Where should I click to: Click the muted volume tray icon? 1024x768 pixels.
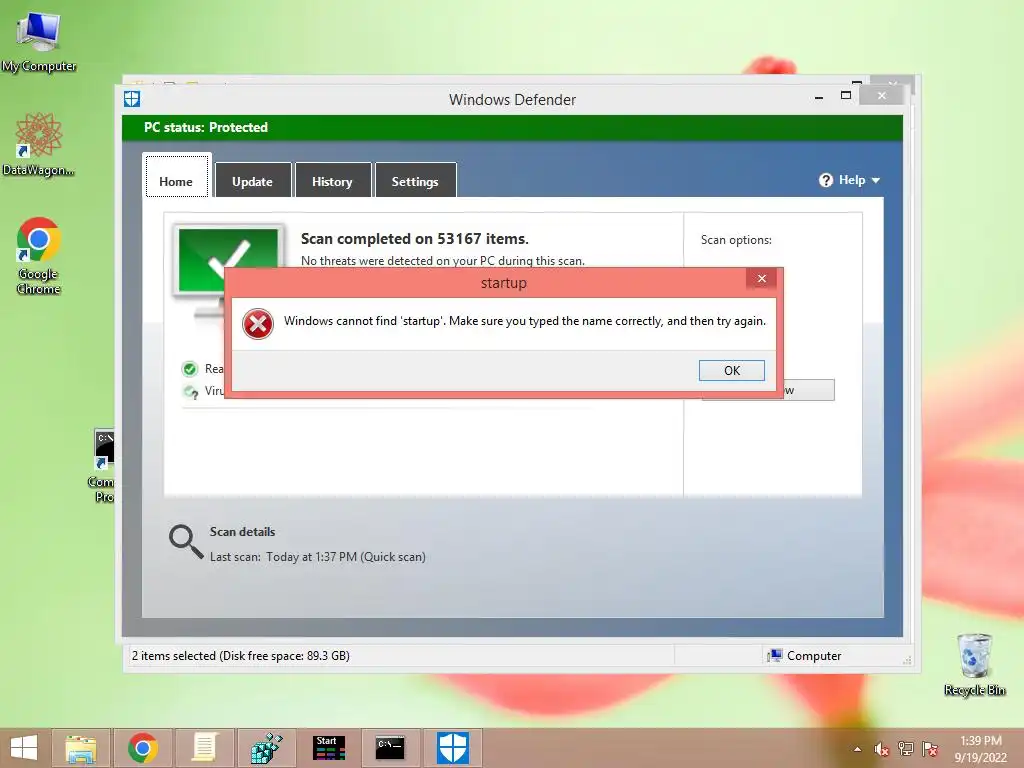pos(882,749)
